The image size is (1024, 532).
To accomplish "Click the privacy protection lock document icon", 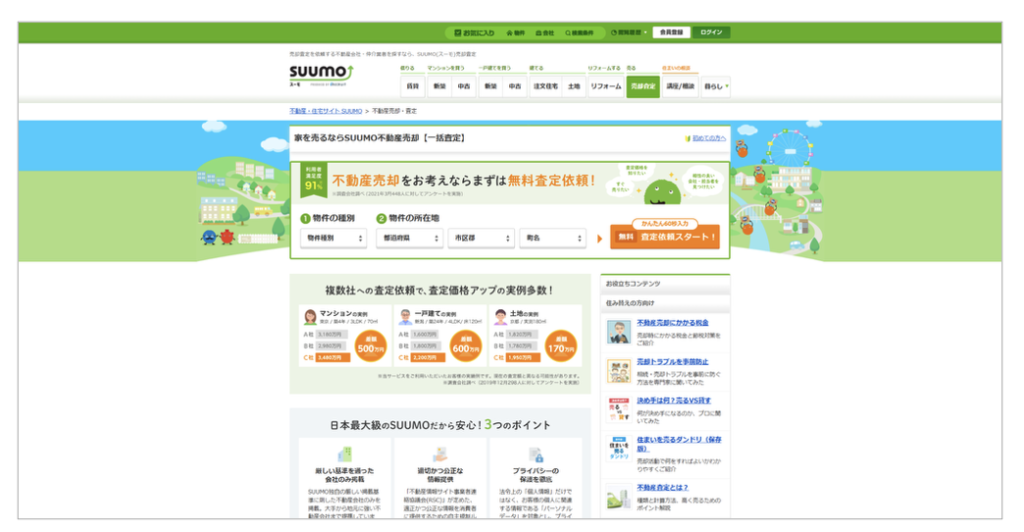I will click(x=535, y=454).
